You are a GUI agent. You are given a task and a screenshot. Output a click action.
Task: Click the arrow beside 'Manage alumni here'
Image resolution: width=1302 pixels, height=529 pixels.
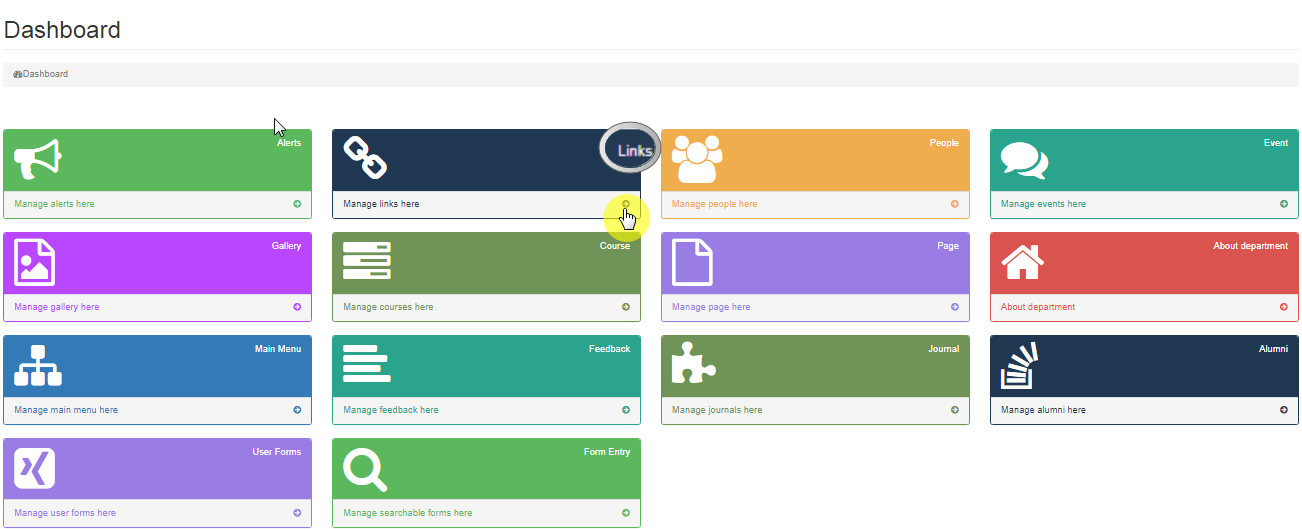click(x=1284, y=410)
